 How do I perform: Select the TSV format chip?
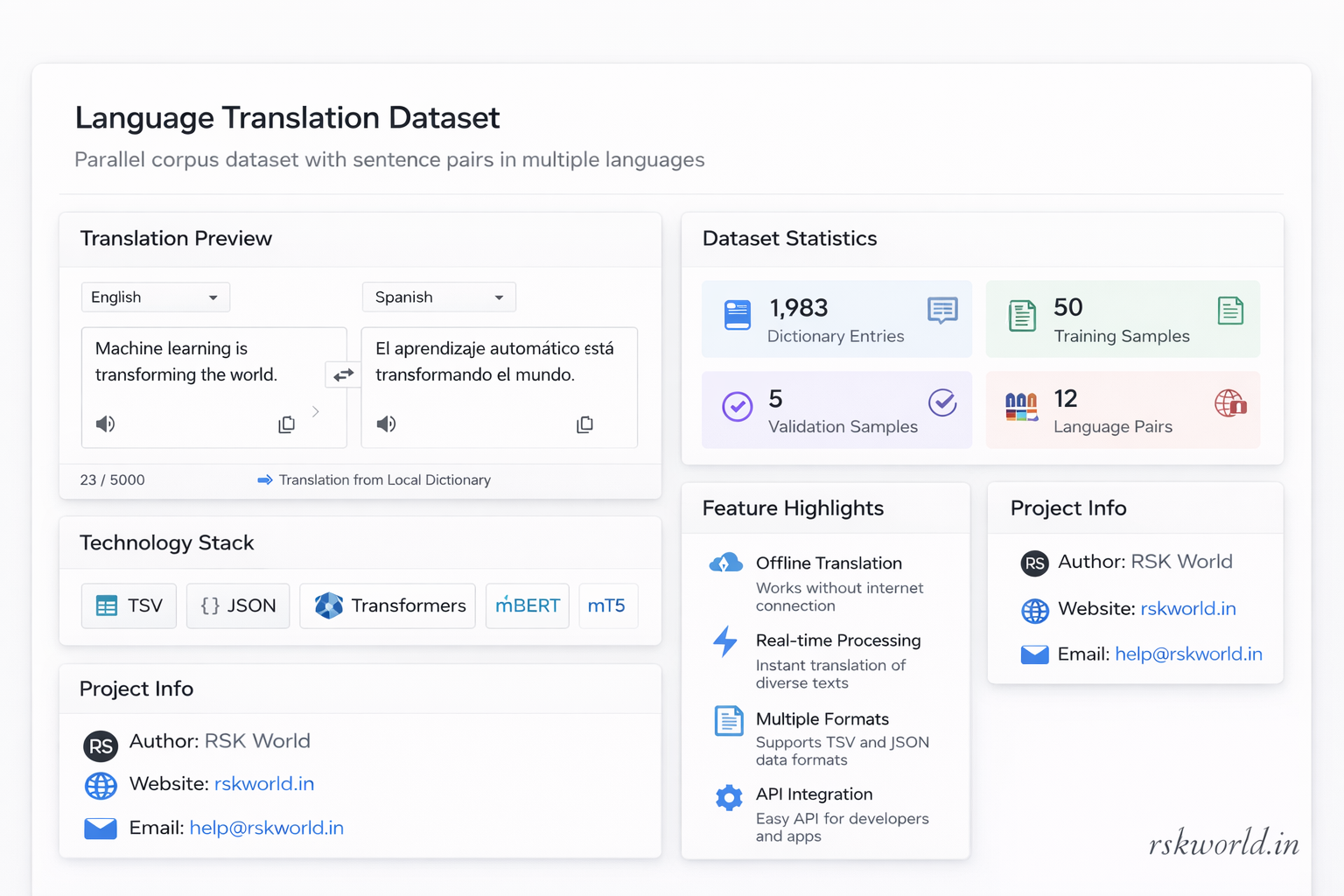point(129,605)
